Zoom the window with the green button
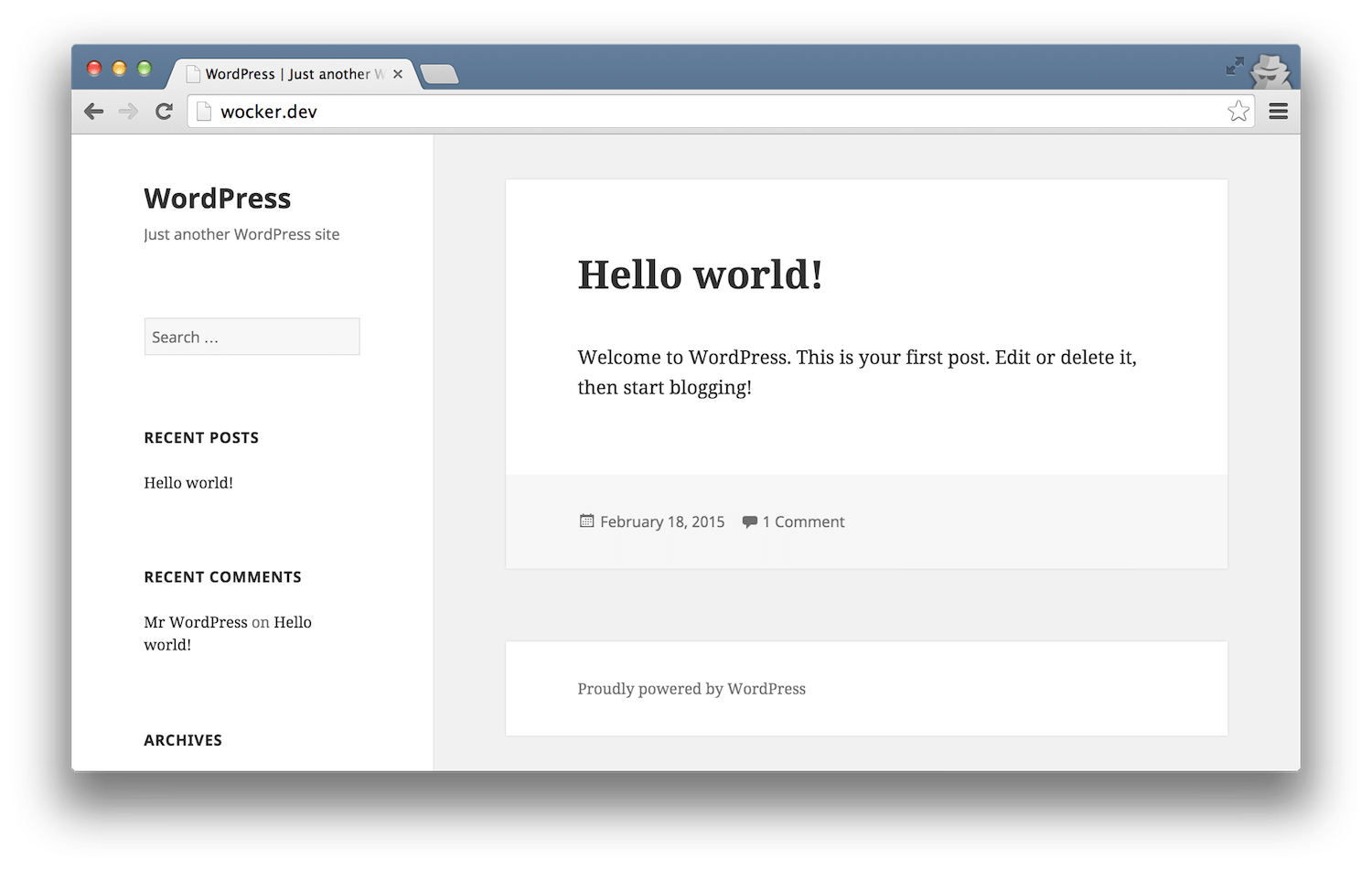The width and height of the screenshot is (1372, 870). 145,69
